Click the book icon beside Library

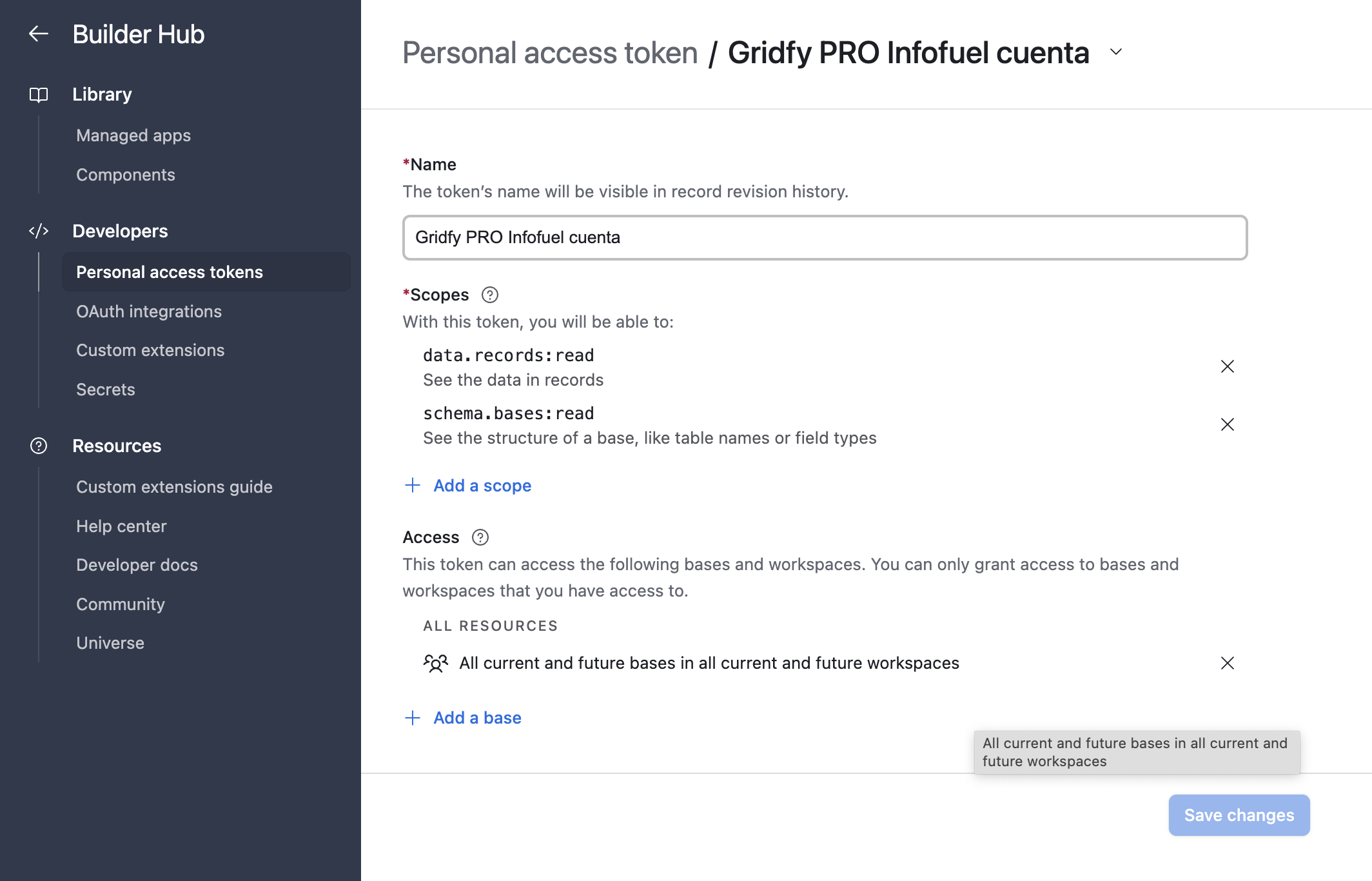pyautogui.click(x=38, y=94)
